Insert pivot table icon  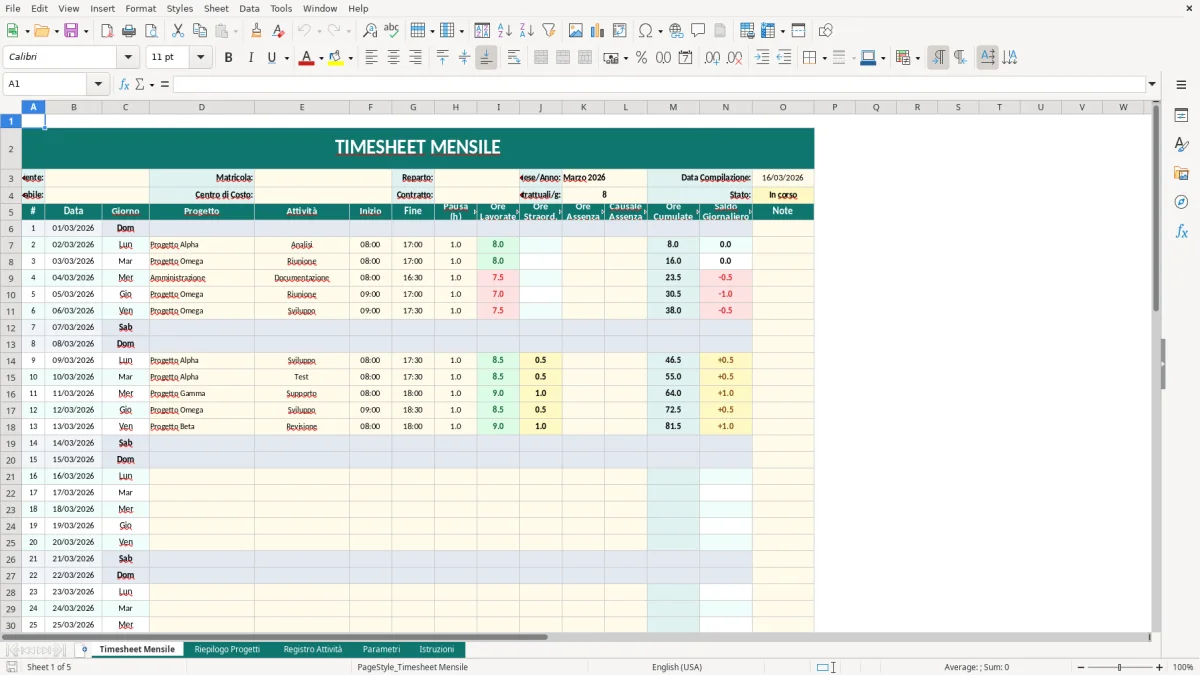(620, 31)
